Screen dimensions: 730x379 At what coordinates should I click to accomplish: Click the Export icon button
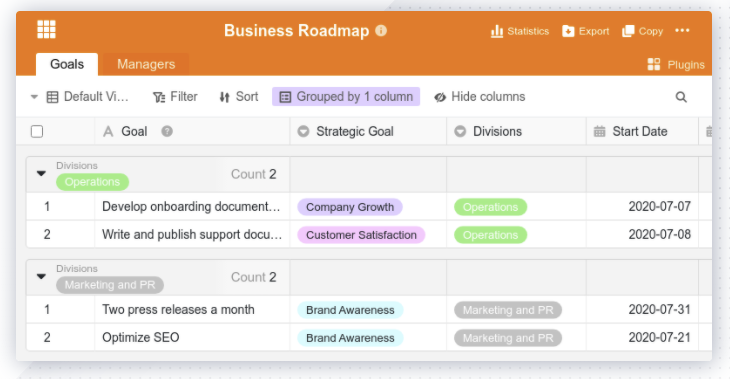[x=568, y=31]
